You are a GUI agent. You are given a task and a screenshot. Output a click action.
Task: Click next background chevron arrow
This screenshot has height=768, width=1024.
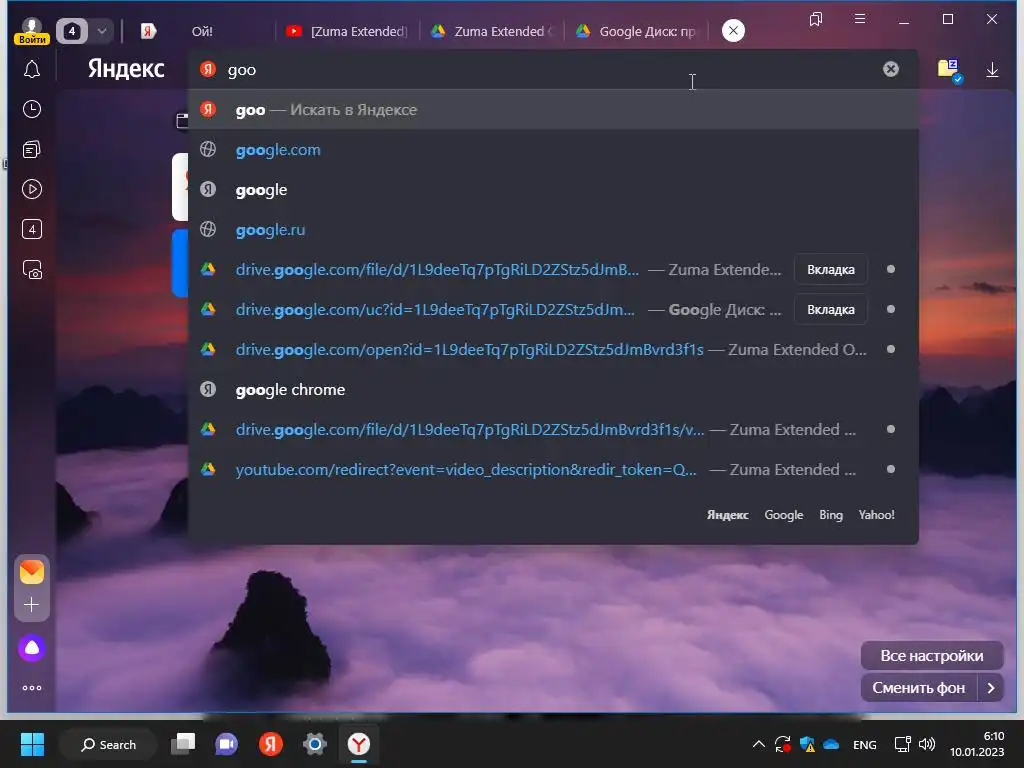click(x=991, y=688)
